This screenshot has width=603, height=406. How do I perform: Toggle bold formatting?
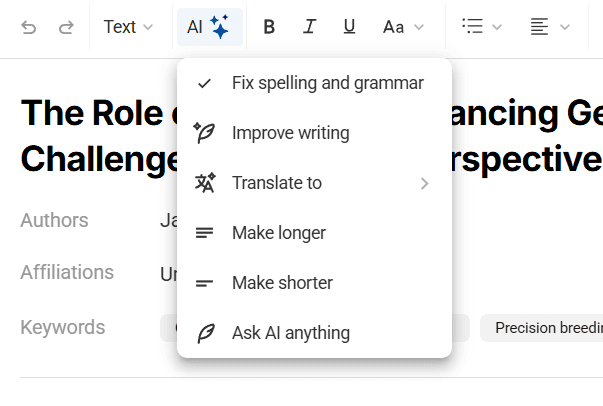[x=269, y=27]
